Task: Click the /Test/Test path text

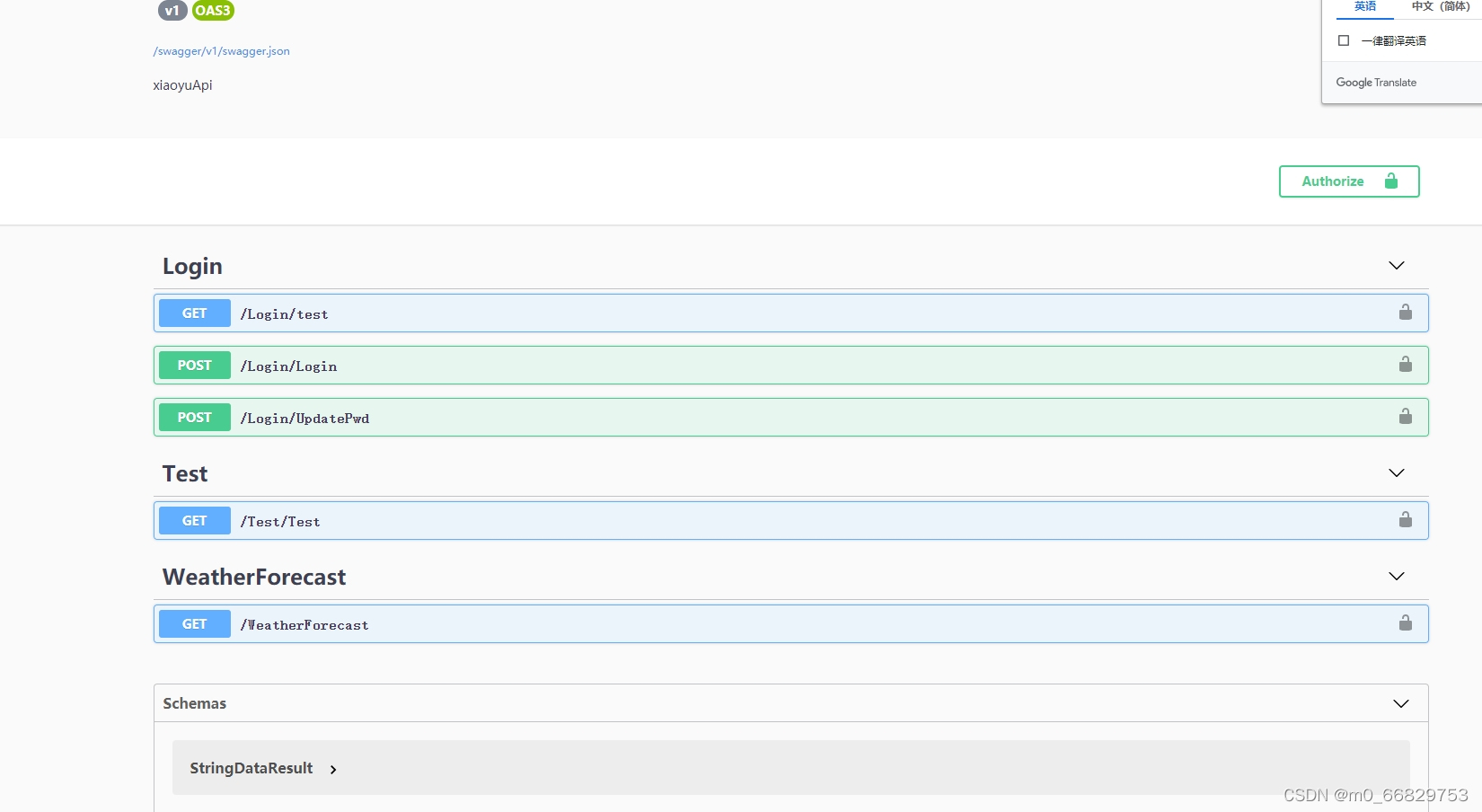Action: point(280,522)
